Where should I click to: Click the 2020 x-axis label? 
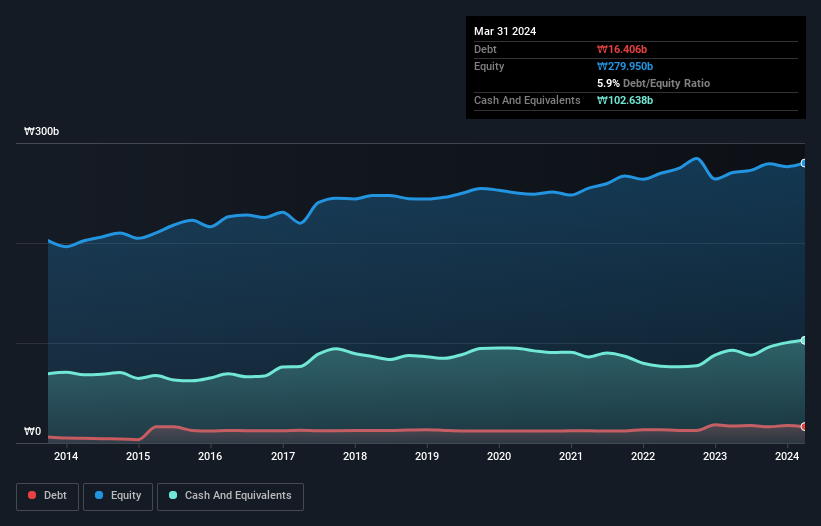499,456
